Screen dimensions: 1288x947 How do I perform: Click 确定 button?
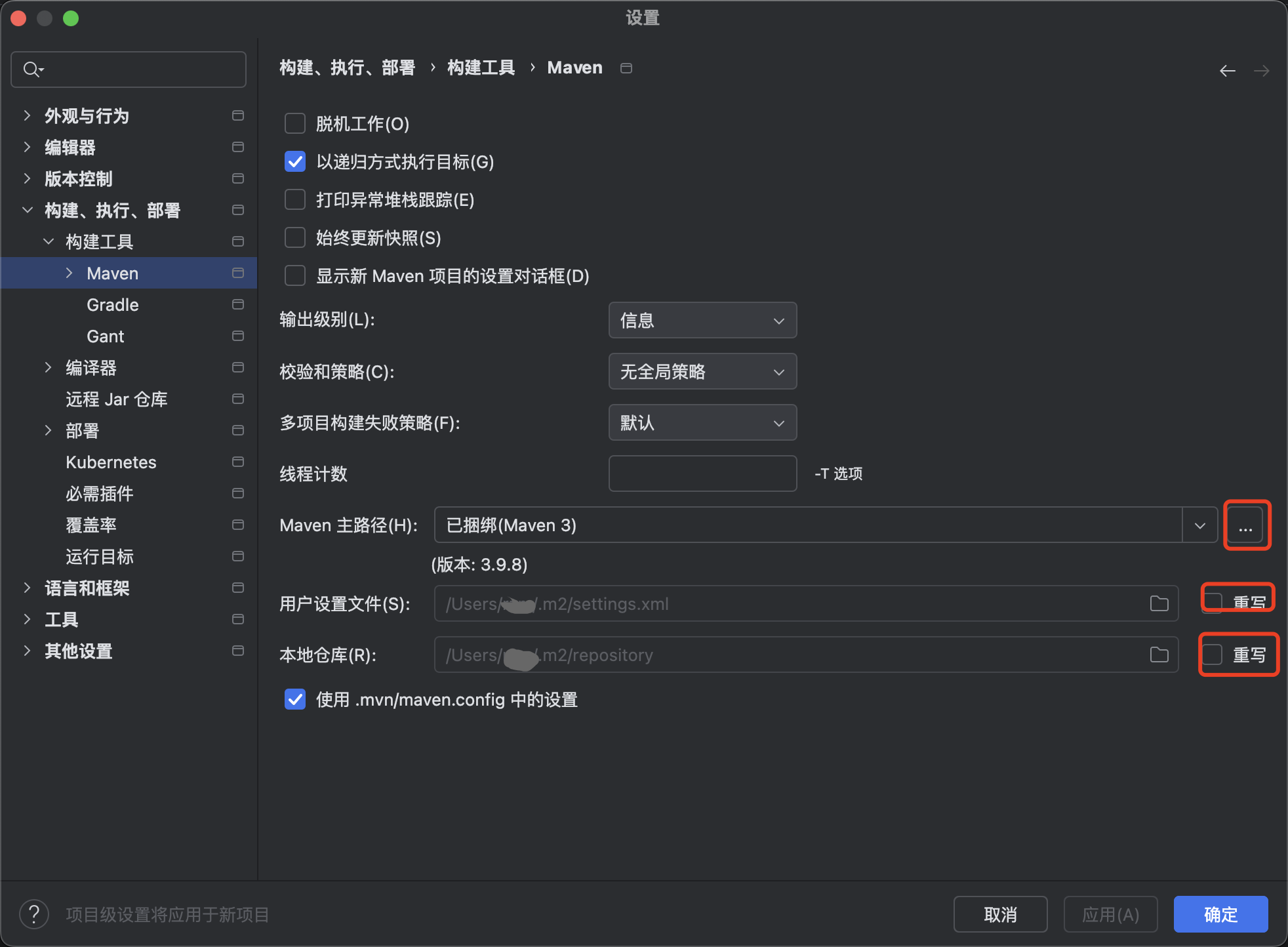tap(1220, 914)
